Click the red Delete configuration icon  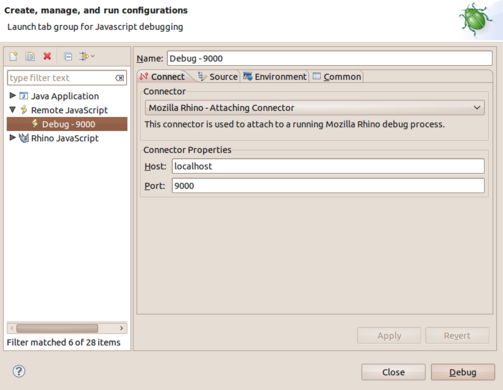[x=47, y=56]
